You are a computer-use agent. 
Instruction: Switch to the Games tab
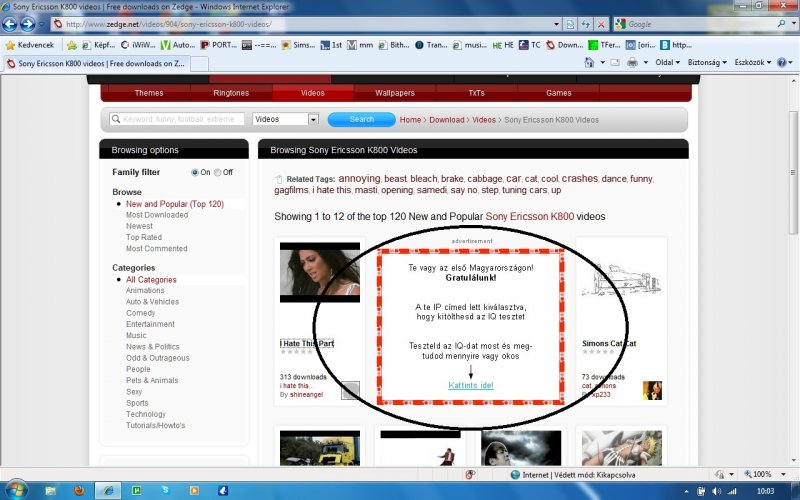click(559, 93)
